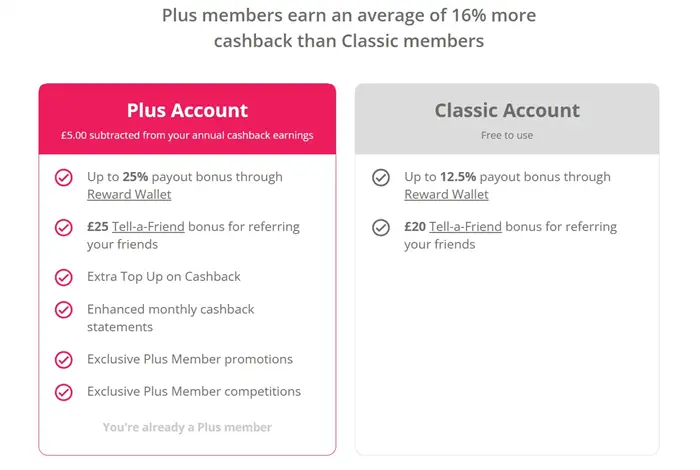Click the checkmark icon beside 25% payout bonus

[64, 177]
